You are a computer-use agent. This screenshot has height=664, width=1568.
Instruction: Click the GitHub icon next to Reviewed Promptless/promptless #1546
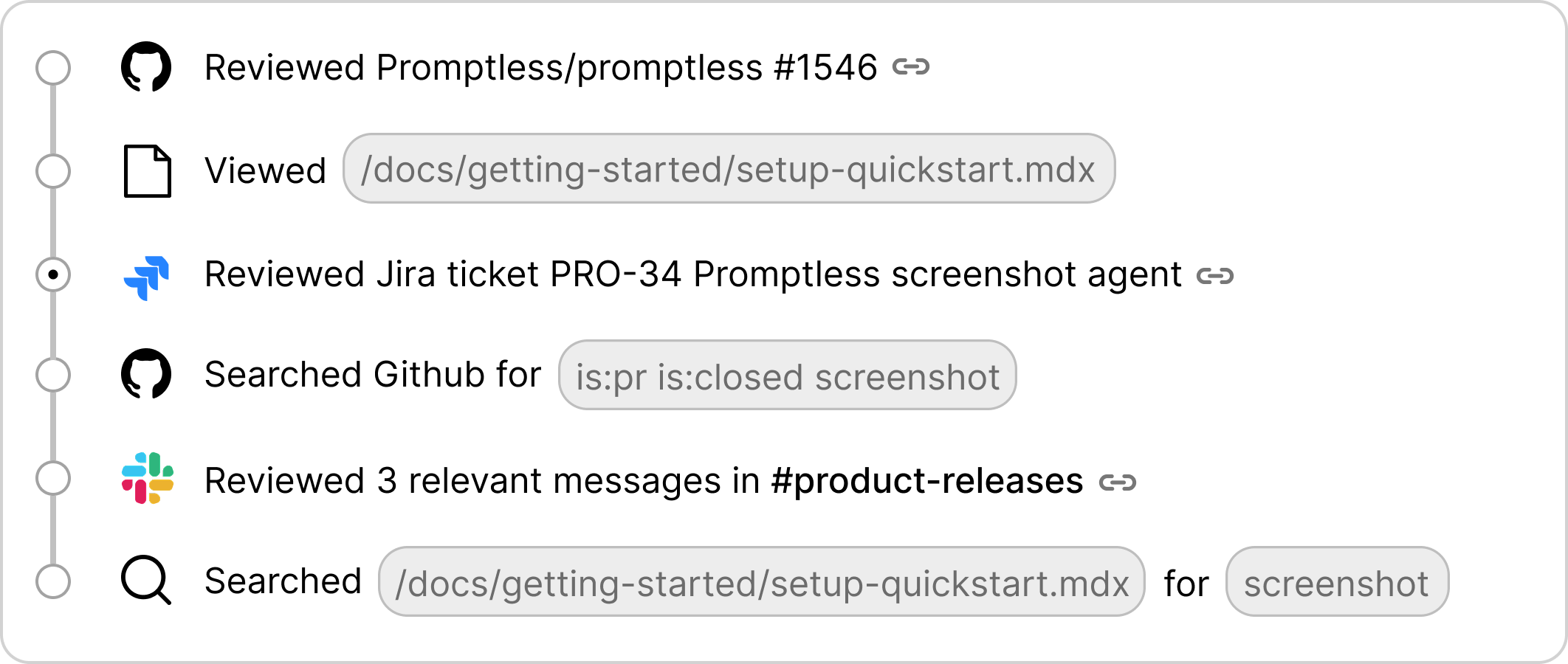click(145, 66)
